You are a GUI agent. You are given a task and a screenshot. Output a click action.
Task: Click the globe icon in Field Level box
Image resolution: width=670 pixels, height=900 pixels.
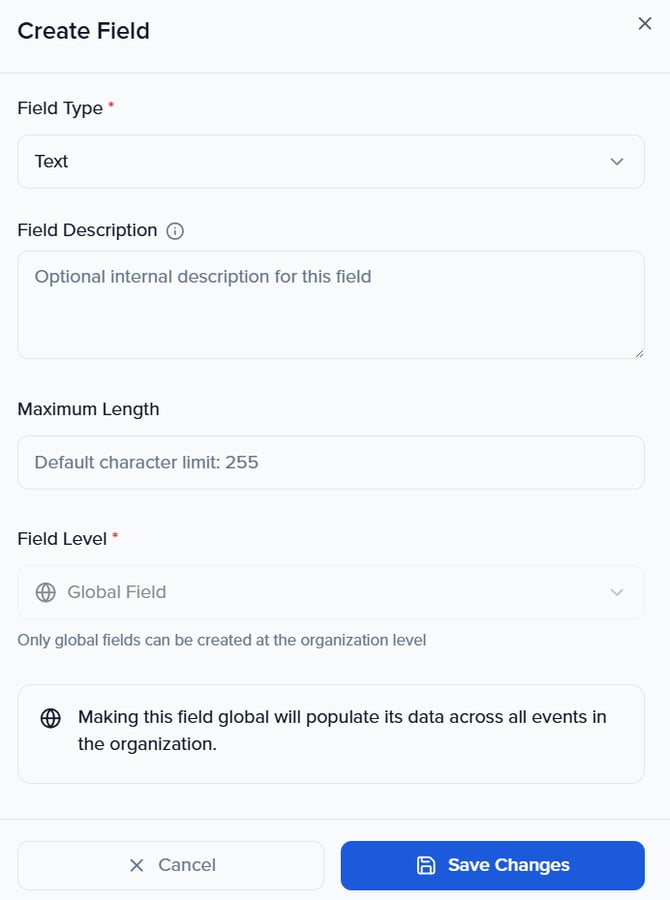[45, 592]
